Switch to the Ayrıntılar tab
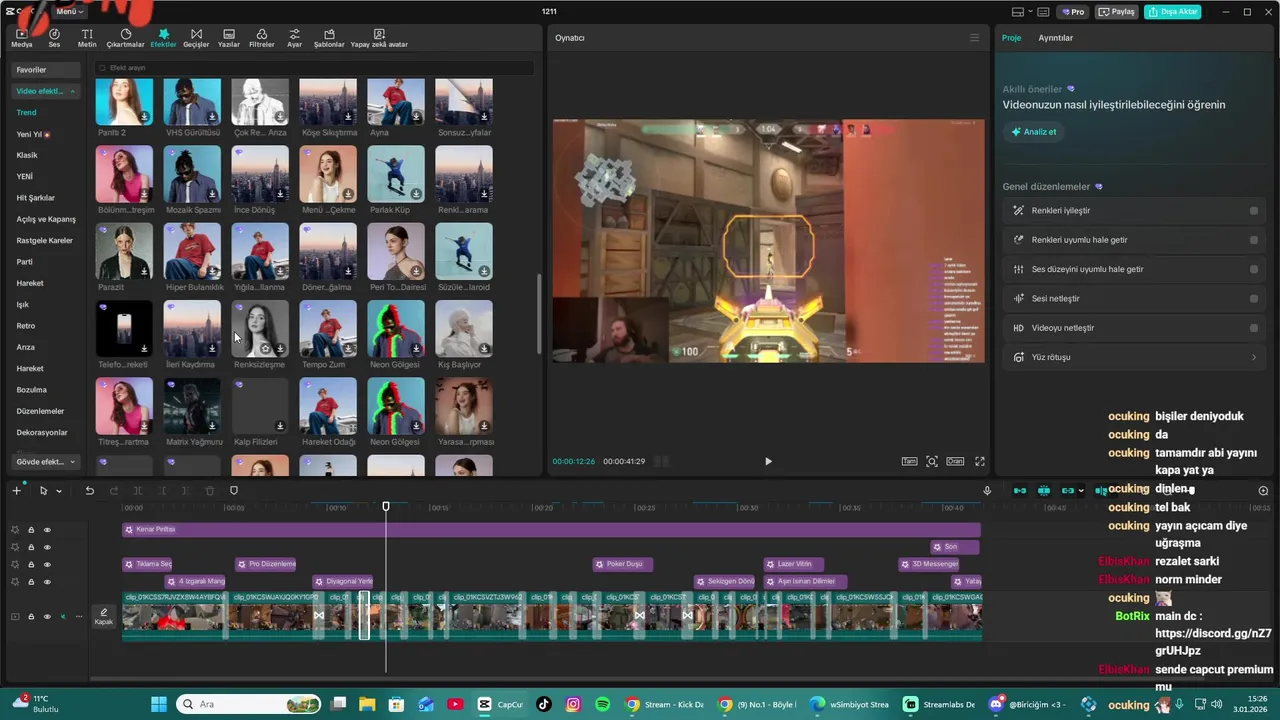 1055,38
